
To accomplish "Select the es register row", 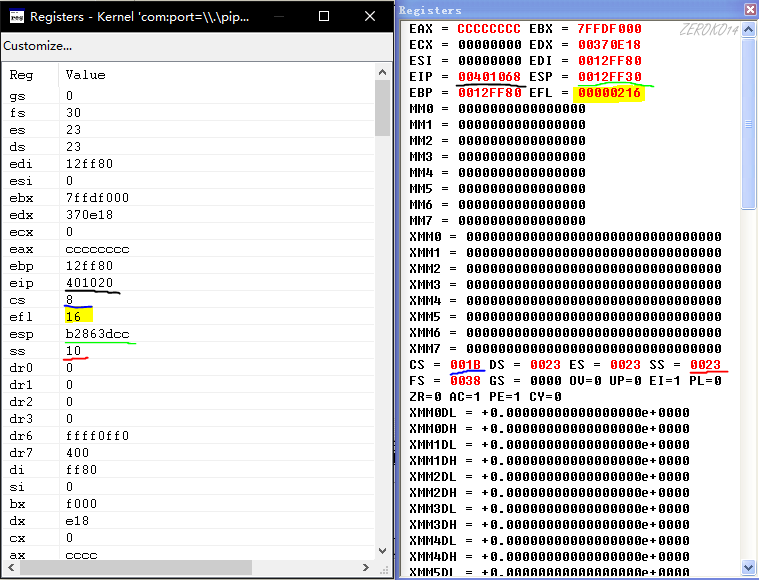I will tap(189, 130).
